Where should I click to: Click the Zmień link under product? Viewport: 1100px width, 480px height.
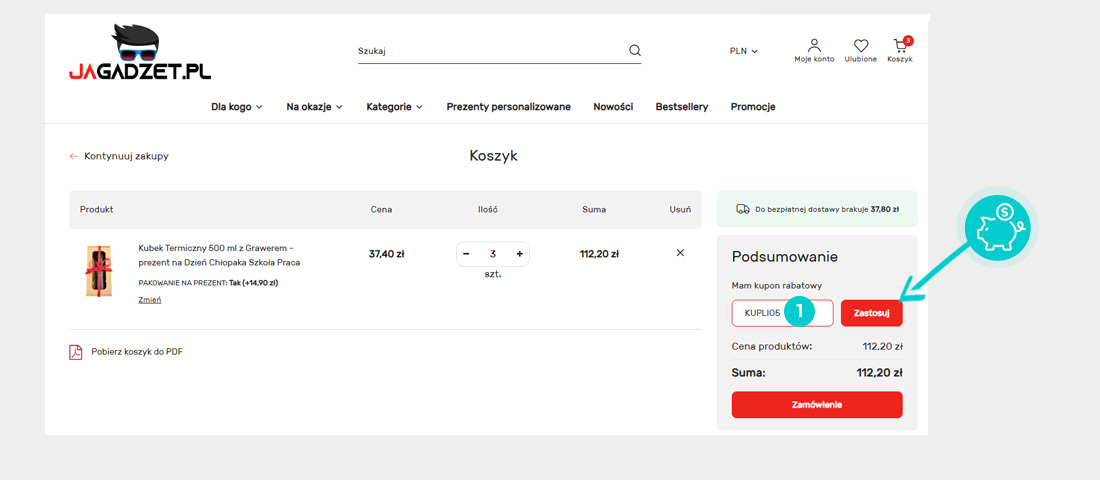pos(149,299)
